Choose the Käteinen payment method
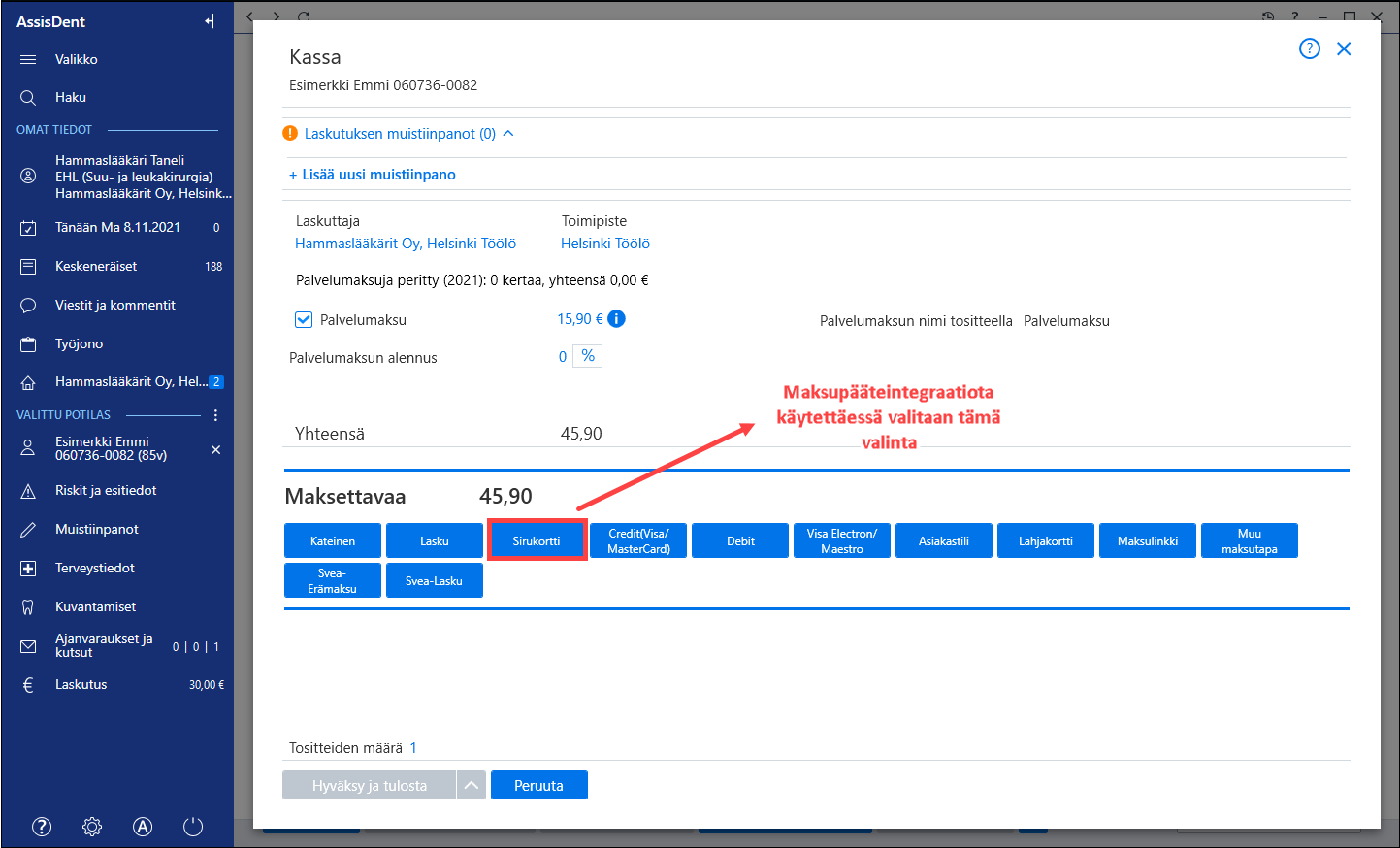The height and width of the screenshot is (848, 1400). (x=333, y=540)
